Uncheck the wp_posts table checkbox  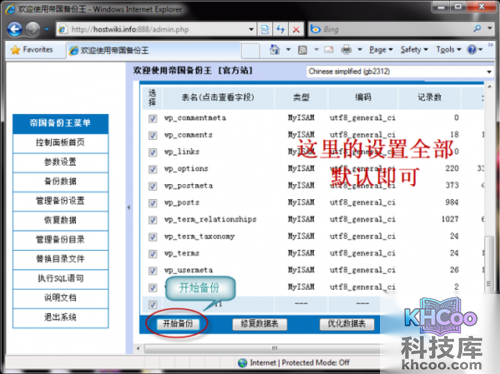click(153, 203)
